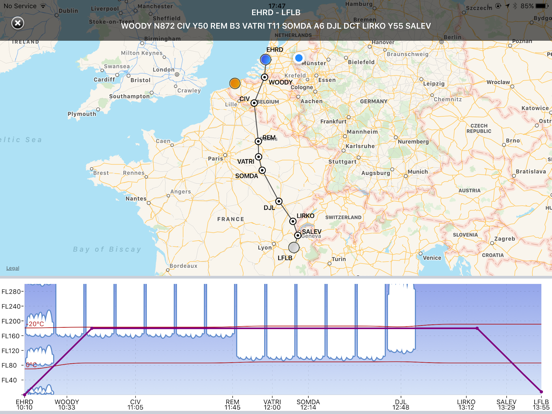This screenshot has height=414, width=552.
Task: Select the CIV waypoint marker on map
Action: [x=254, y=103]
